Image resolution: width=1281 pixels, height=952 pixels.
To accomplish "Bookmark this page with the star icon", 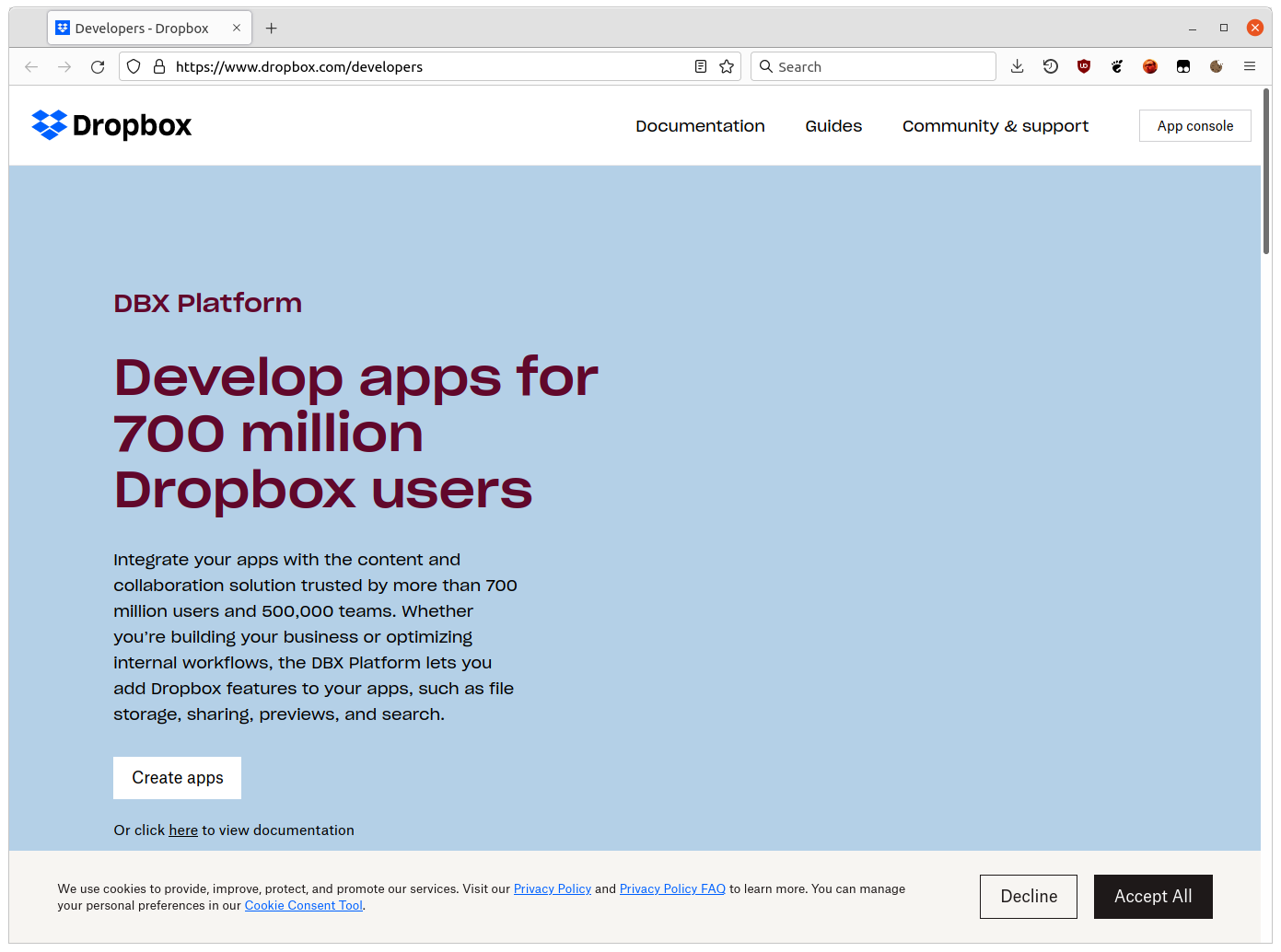I will point(727,66).
